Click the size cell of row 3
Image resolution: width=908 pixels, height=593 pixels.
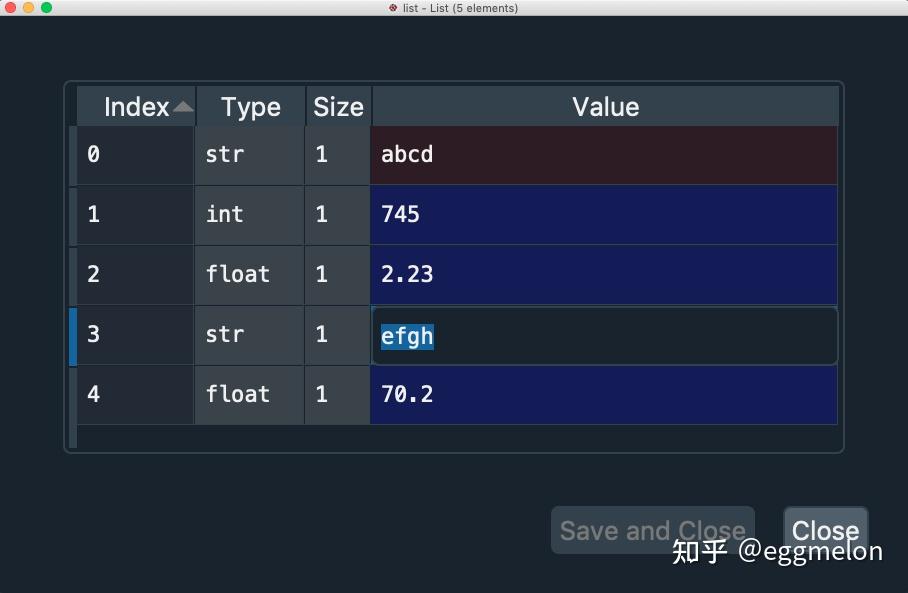[338, 335]
